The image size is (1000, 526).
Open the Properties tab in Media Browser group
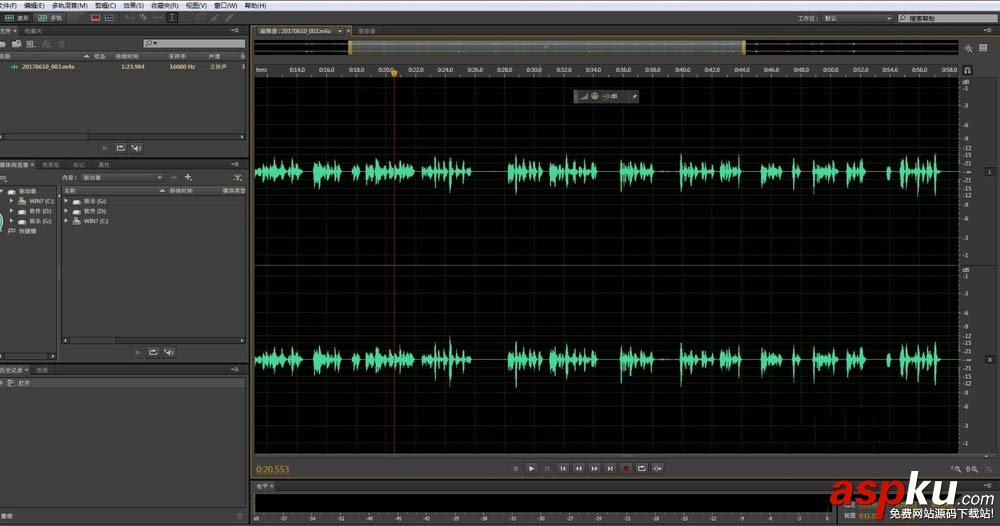tap(104, 164)
